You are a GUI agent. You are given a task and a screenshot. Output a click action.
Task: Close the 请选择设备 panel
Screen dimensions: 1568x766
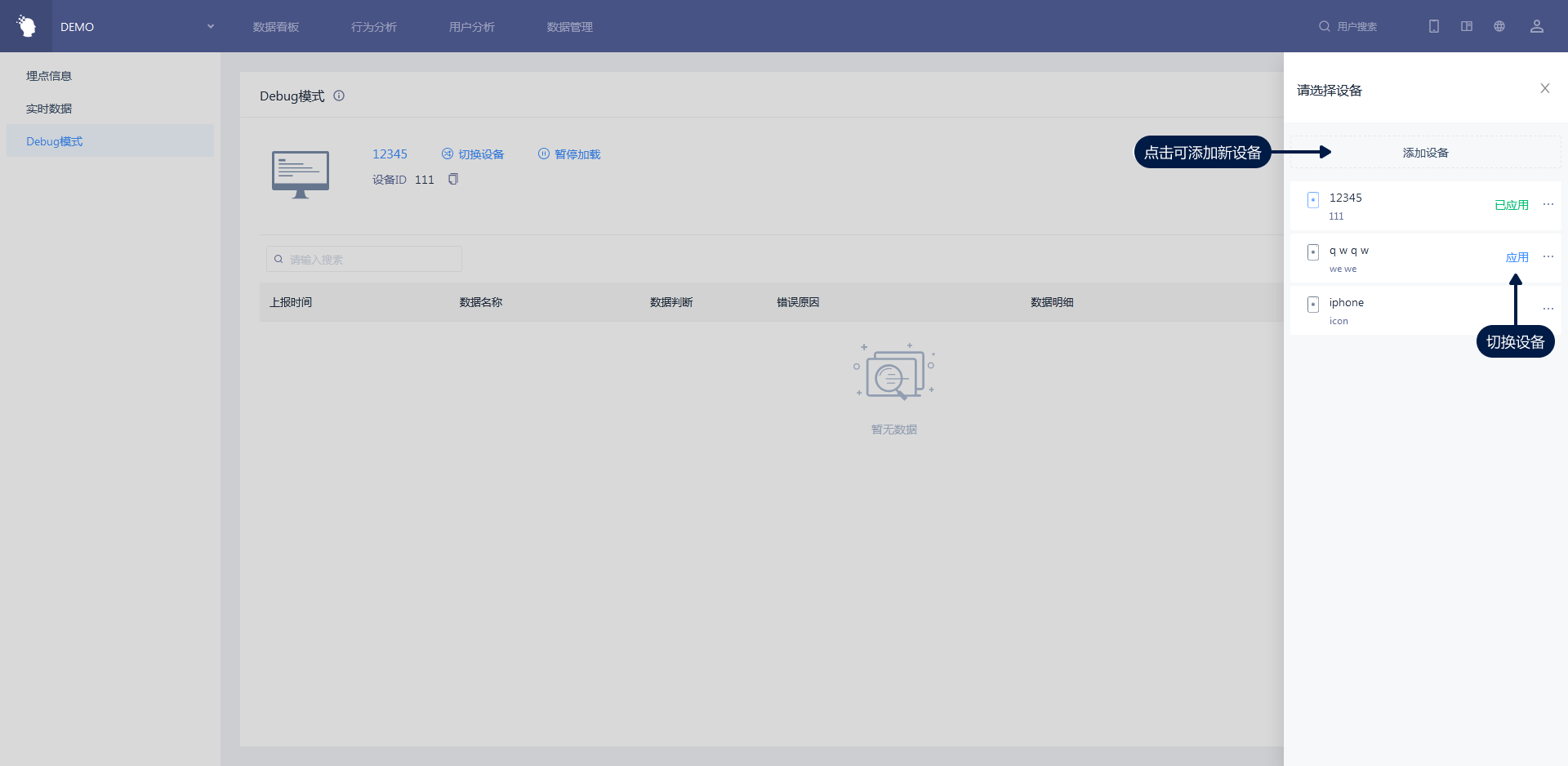tap(1544, 88)
